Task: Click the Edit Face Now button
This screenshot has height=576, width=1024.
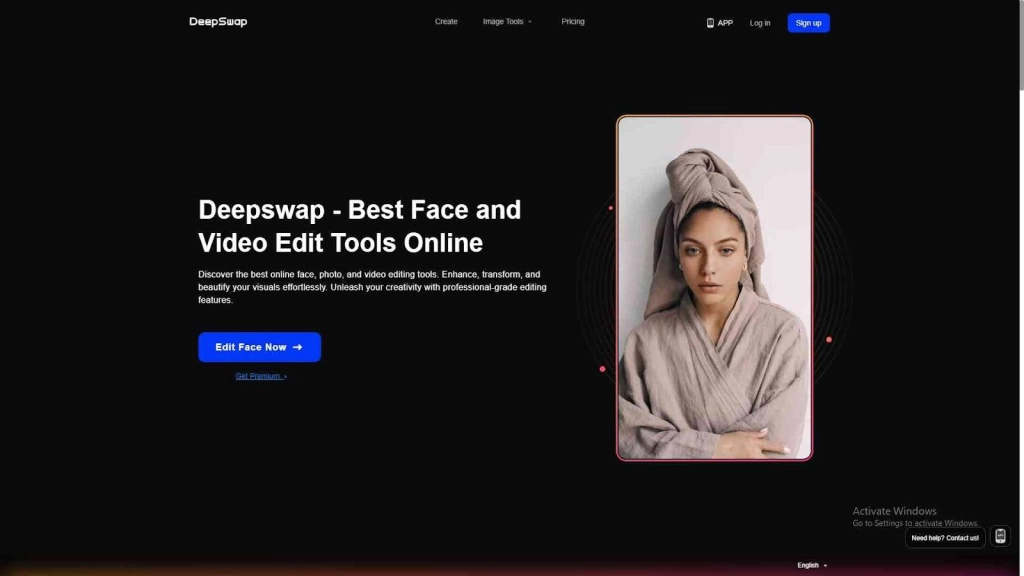Action: tap(259, 347)
